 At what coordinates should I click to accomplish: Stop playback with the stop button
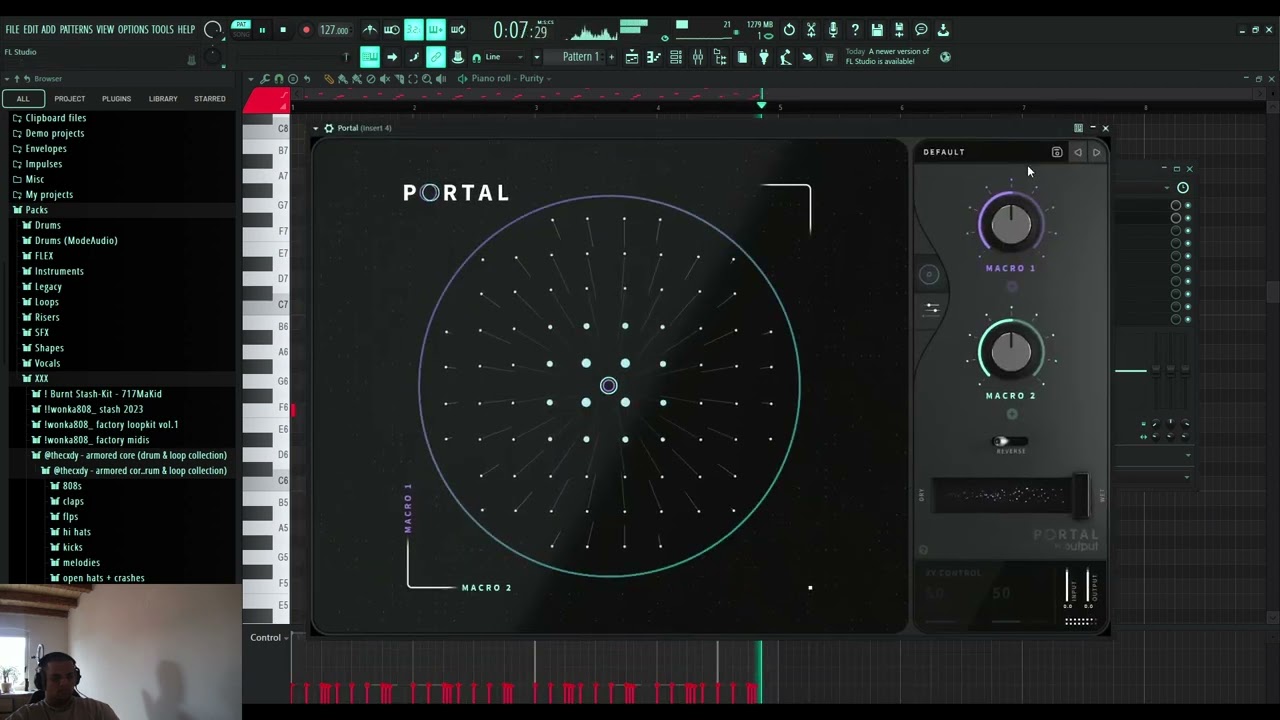283,30
